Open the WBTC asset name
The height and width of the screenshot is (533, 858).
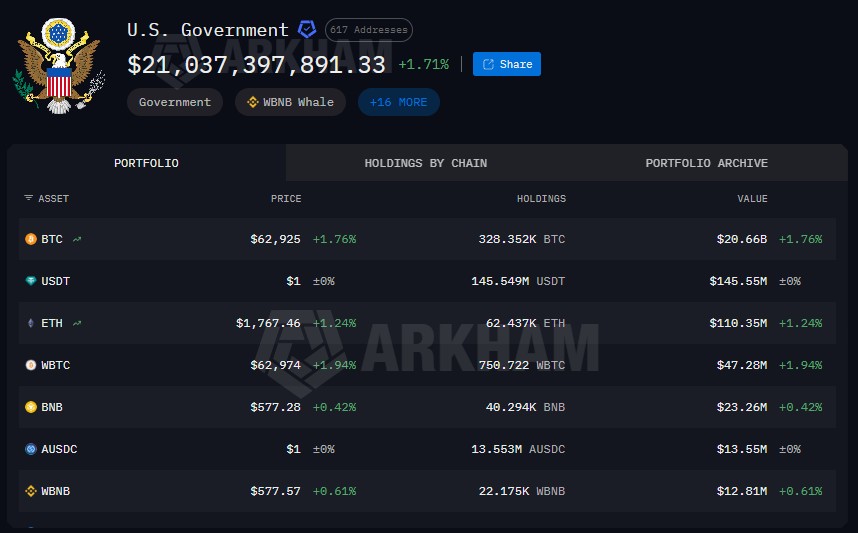[56, 365]
